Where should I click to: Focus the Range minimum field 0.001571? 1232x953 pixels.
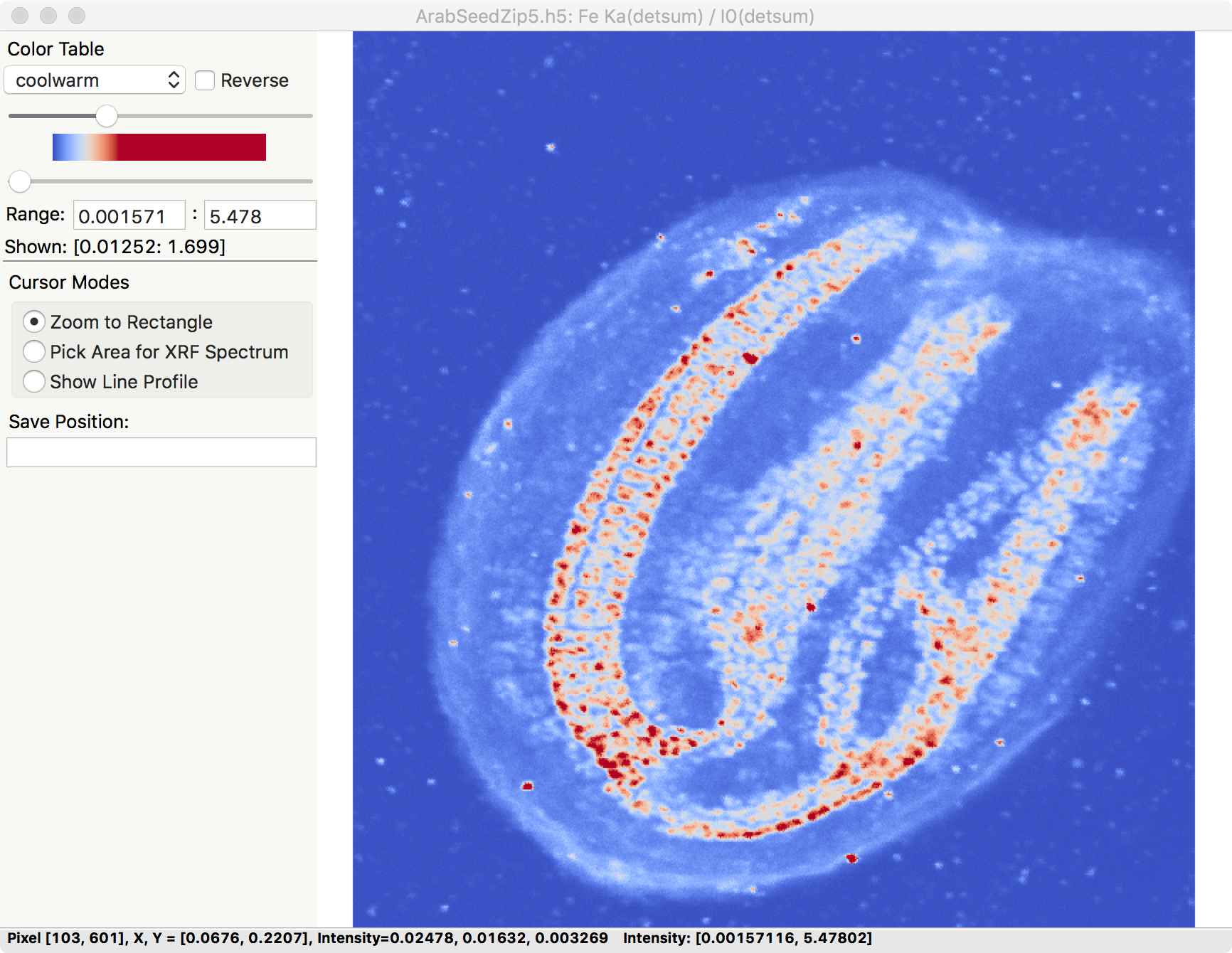click(x=129, y=215)
